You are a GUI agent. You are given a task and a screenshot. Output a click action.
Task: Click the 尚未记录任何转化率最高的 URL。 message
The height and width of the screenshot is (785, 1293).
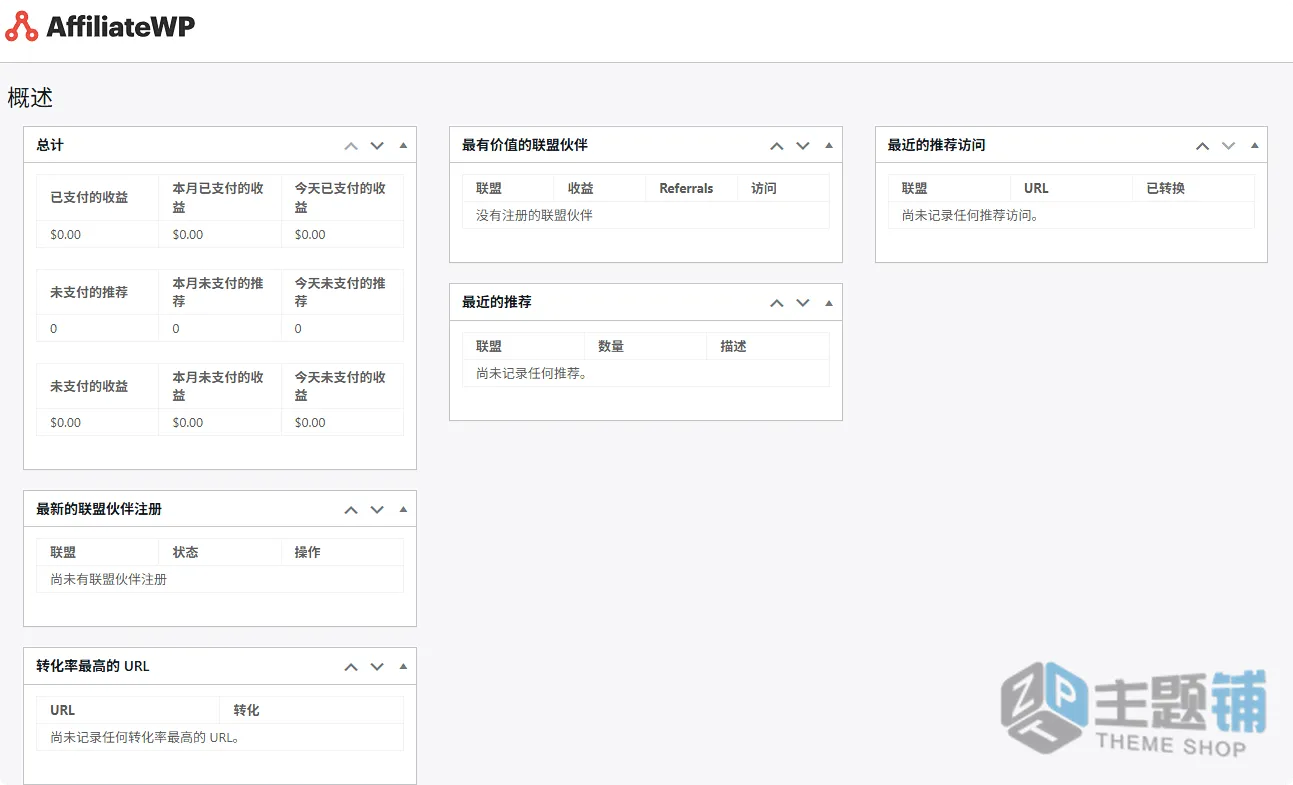pos(146,737)
